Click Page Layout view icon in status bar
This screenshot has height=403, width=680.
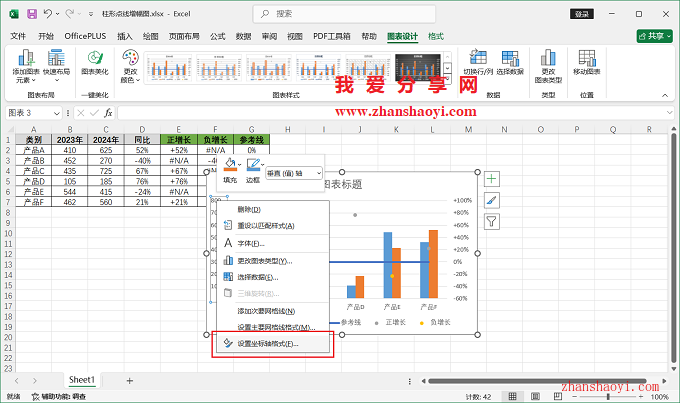click(535, 396)
